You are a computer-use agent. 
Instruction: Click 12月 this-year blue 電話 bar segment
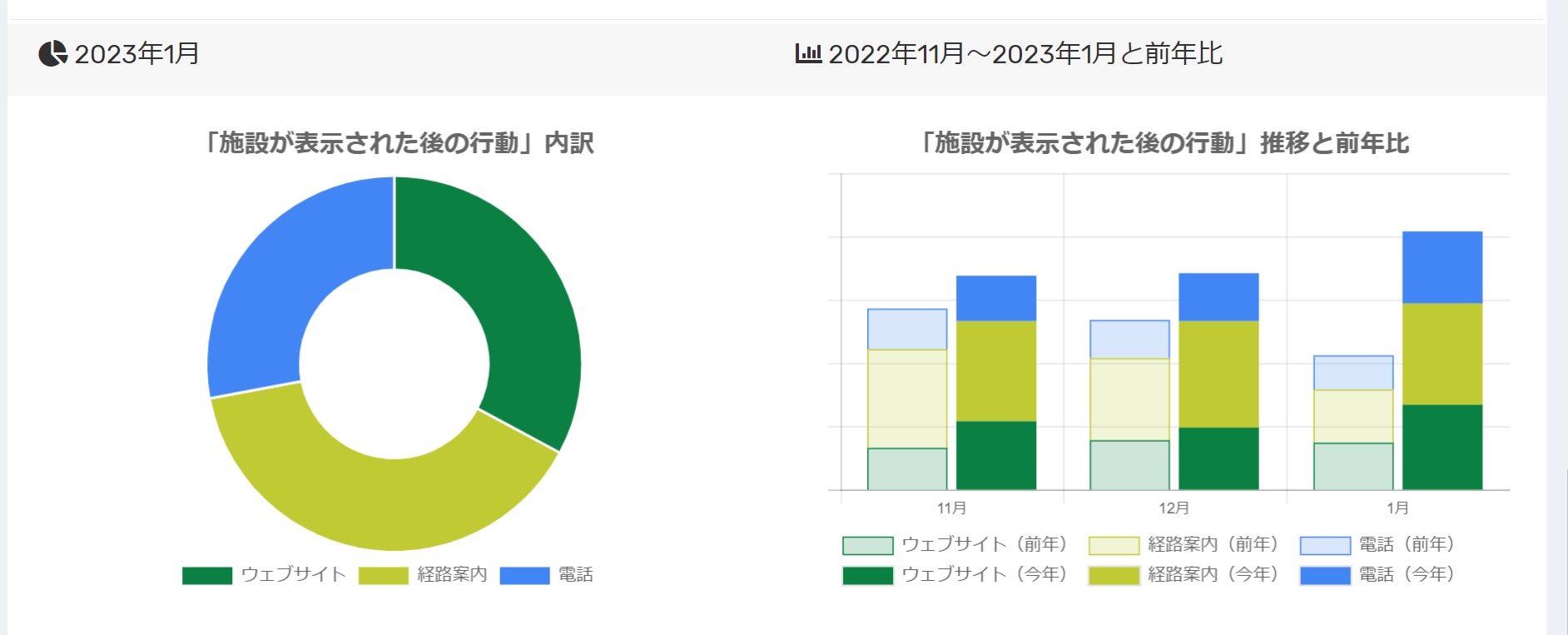1218,297
